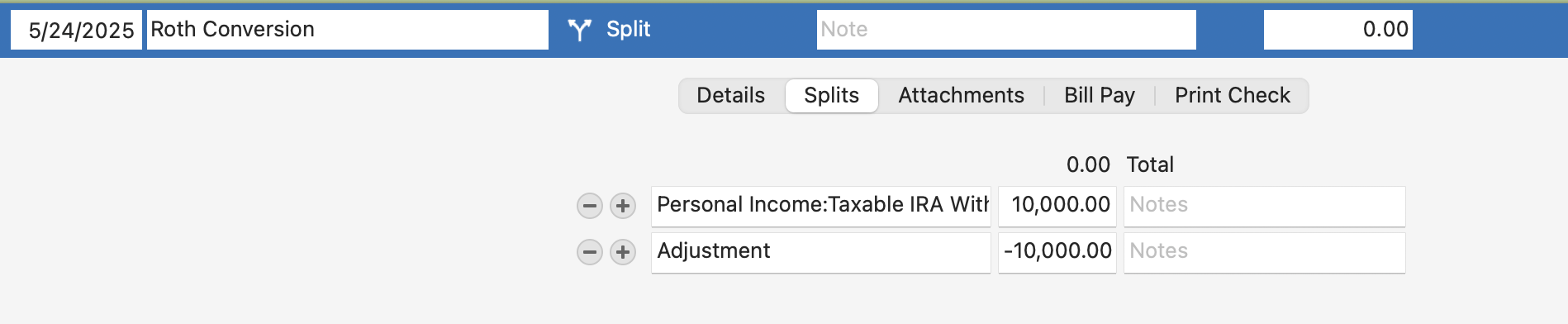Screen dimensions: 1568x324
Task: Open the Attachments tab
Action: 961,96
